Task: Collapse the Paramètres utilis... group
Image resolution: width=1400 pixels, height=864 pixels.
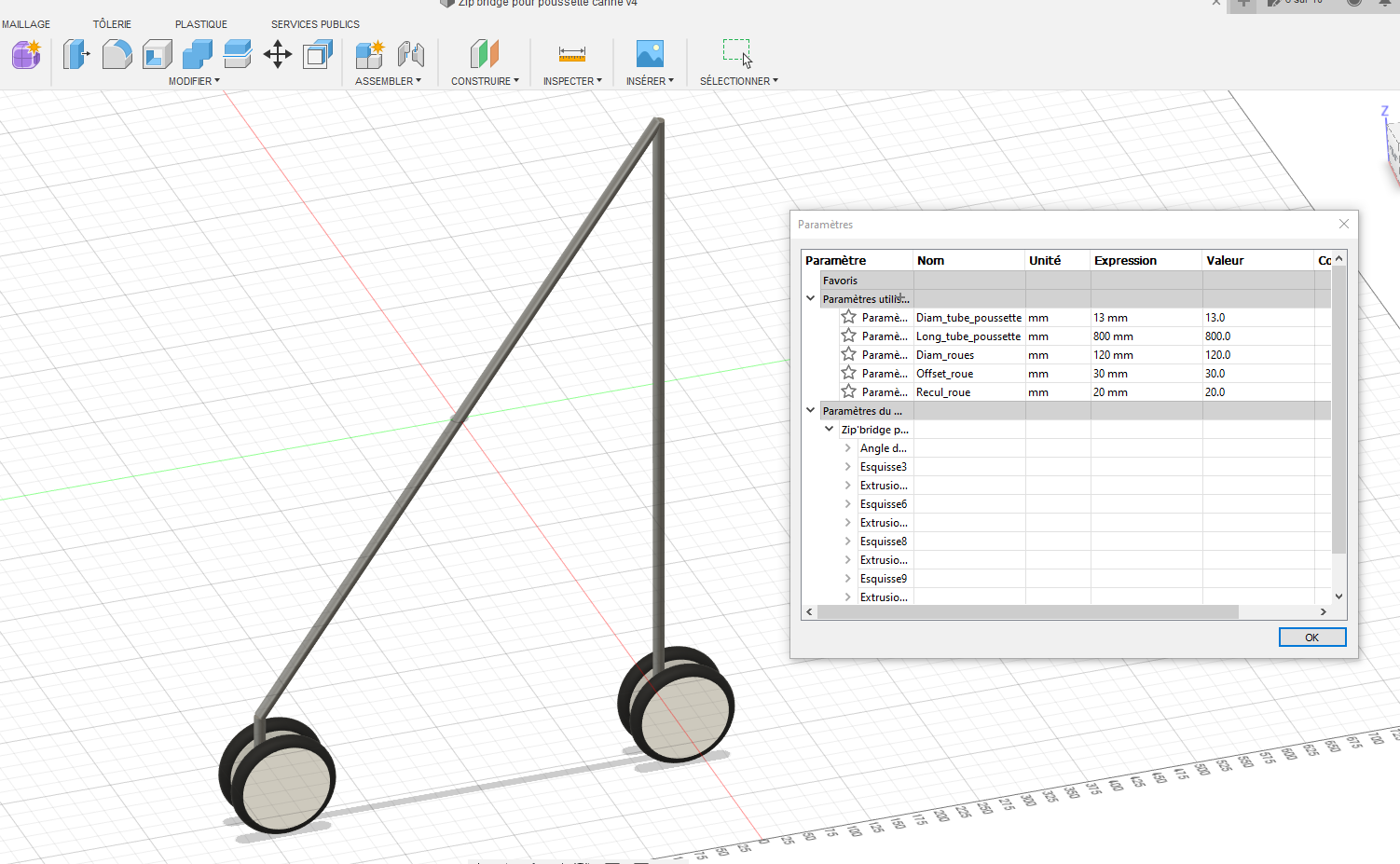Action: pyautogui.click(x=810, y=298)
